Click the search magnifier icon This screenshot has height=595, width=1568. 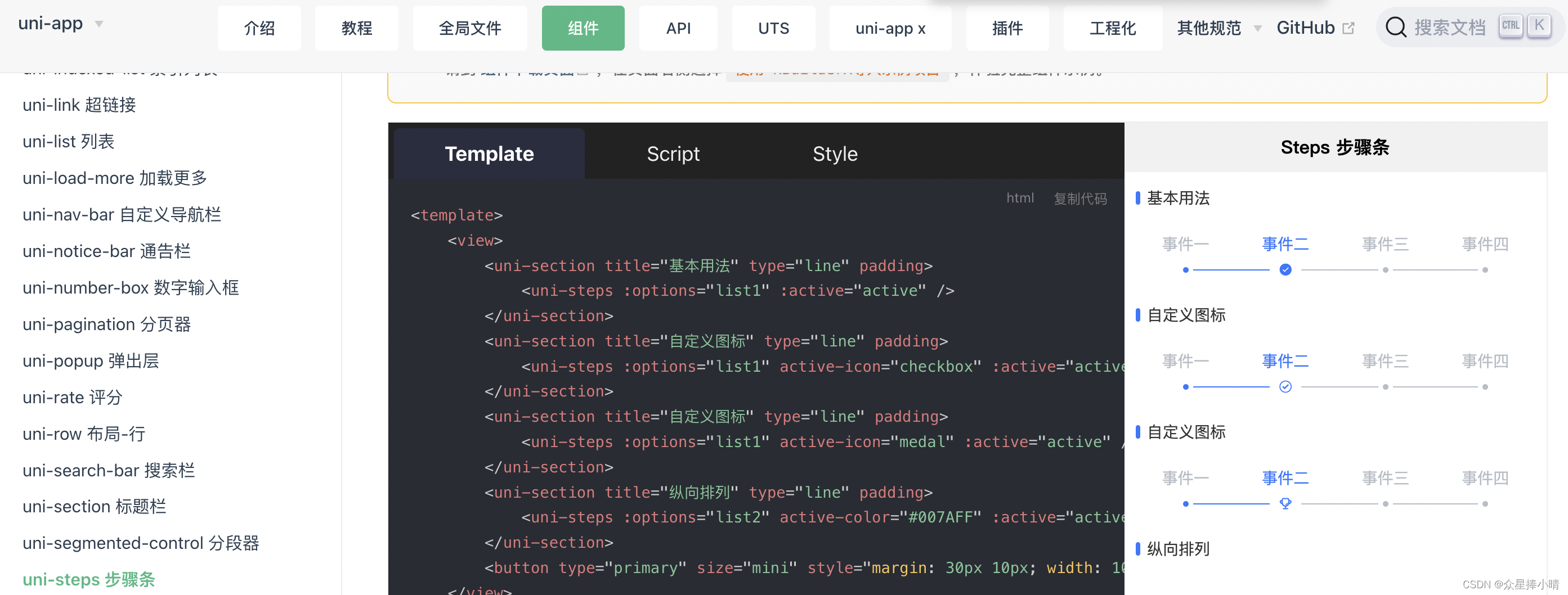tap(1396, 28)
